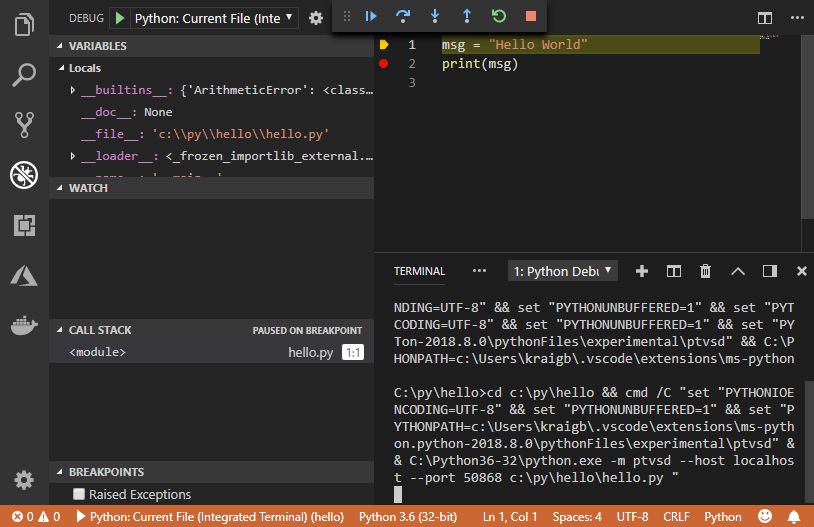This screenshot has height=527, width=814.
Task: Select the <module> call stack frame
Action: coord(211,352)
